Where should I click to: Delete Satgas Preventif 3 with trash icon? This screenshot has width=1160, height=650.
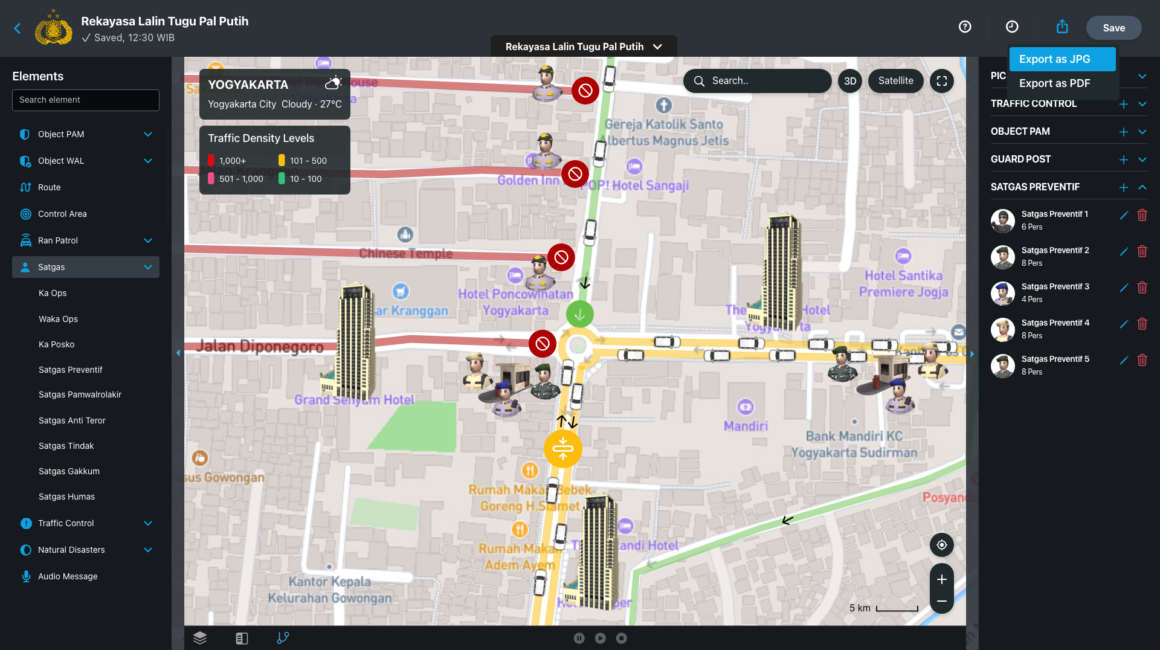(x=1142, y=287)
